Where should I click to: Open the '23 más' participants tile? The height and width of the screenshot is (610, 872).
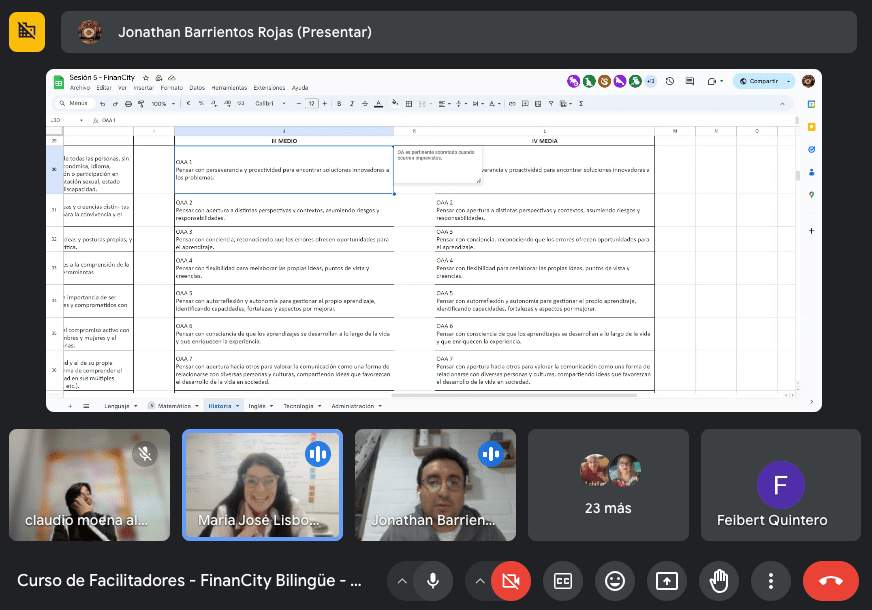tap(608, 485)
